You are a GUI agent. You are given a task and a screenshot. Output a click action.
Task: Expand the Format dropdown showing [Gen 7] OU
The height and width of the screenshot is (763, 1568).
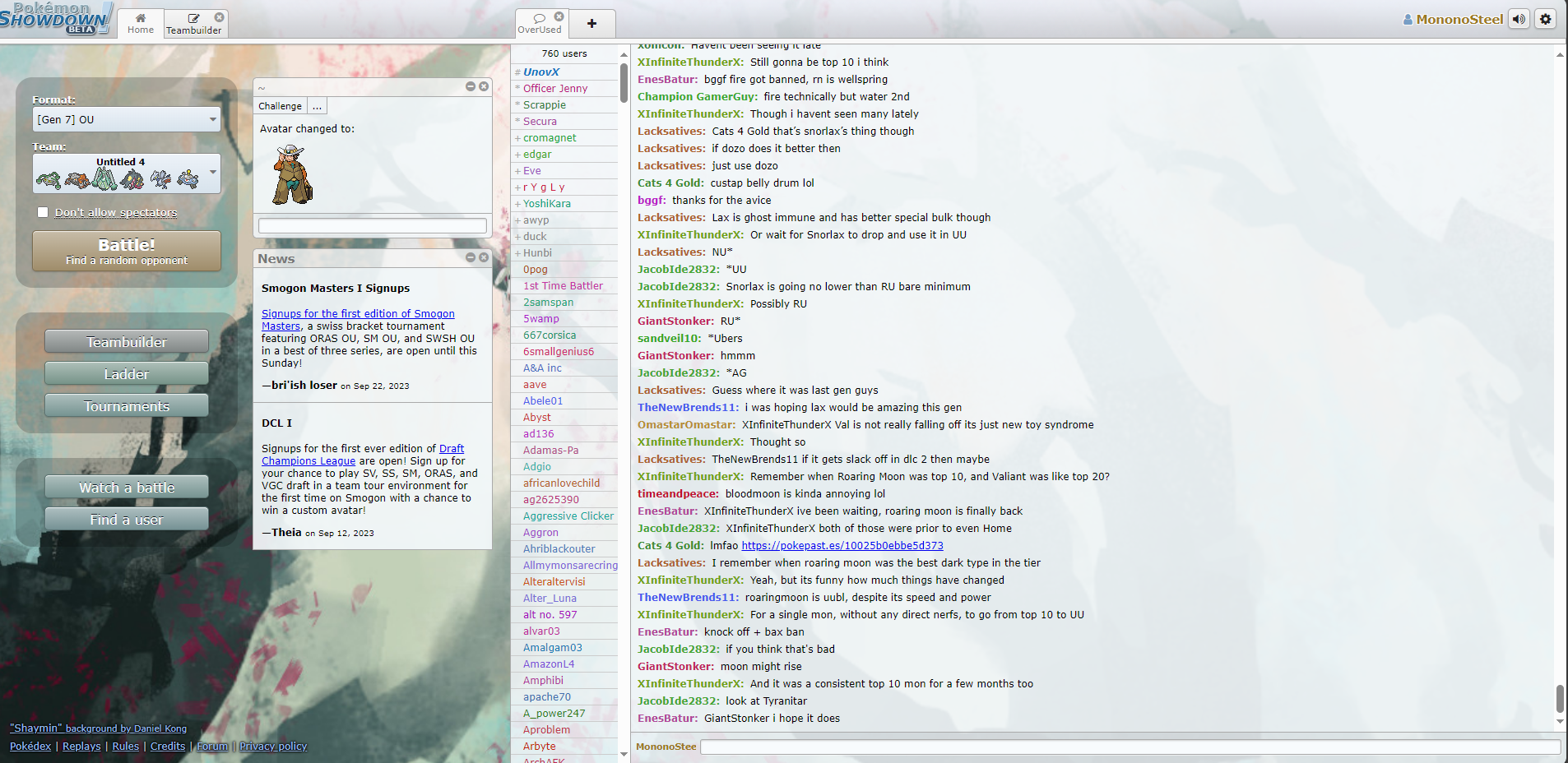click(x=127, y=119)
